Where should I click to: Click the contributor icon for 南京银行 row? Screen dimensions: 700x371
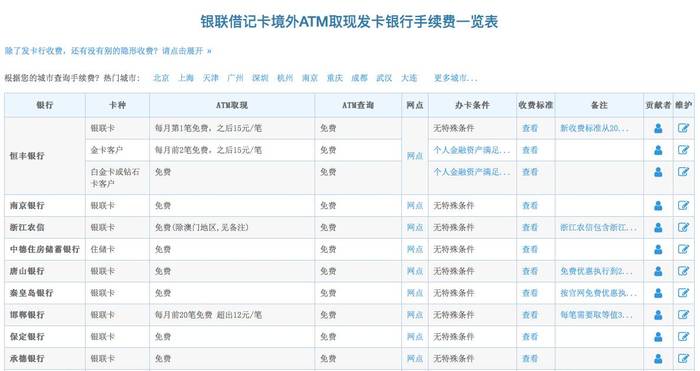pyautogui.click(x=658, y=206)
